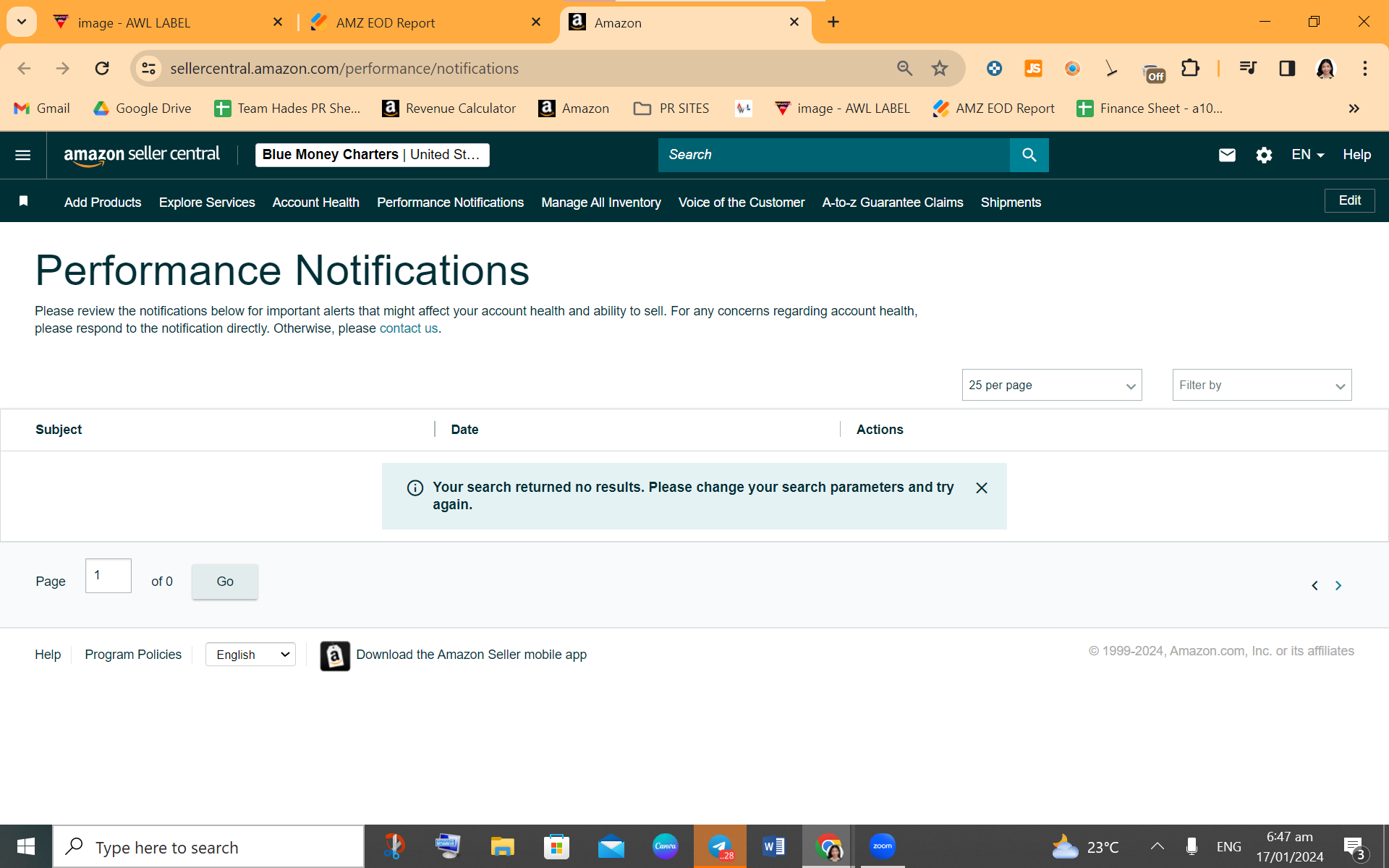View site information icon in address bar
Screen dimensions: 1389x868
click(148, 68)
